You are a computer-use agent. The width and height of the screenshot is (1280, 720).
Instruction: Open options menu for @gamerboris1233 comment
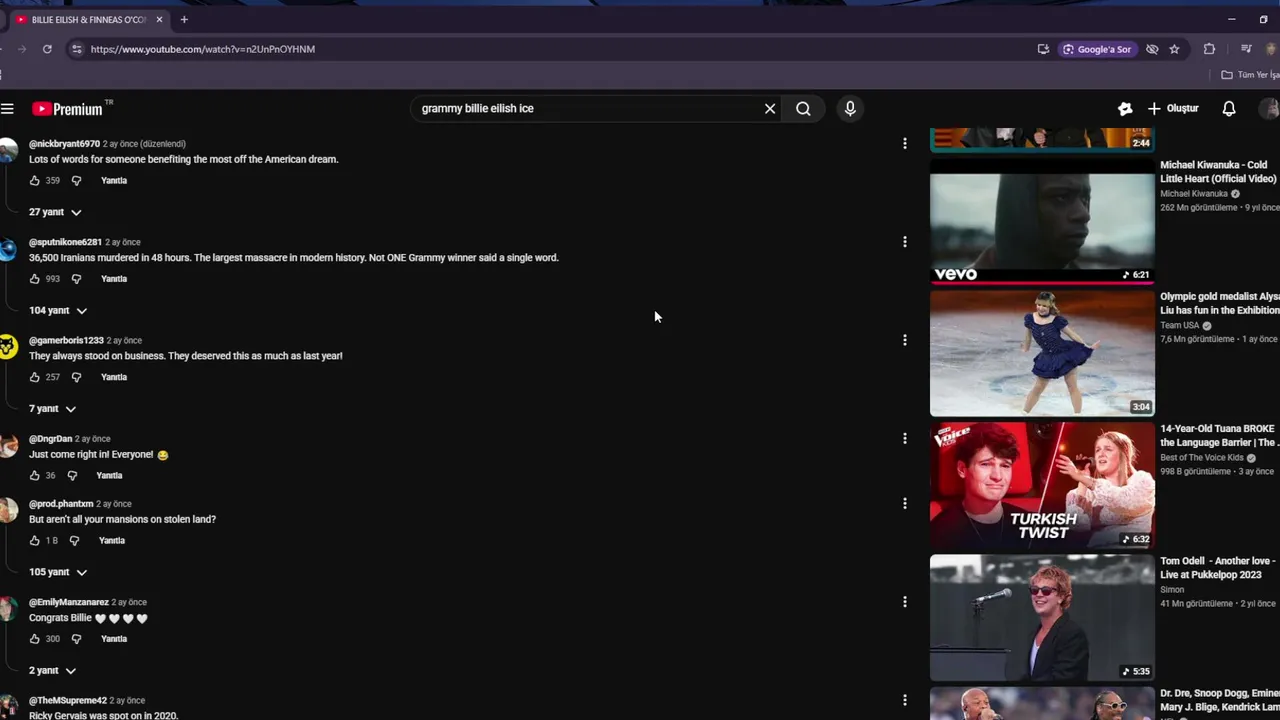click(905, 340)
